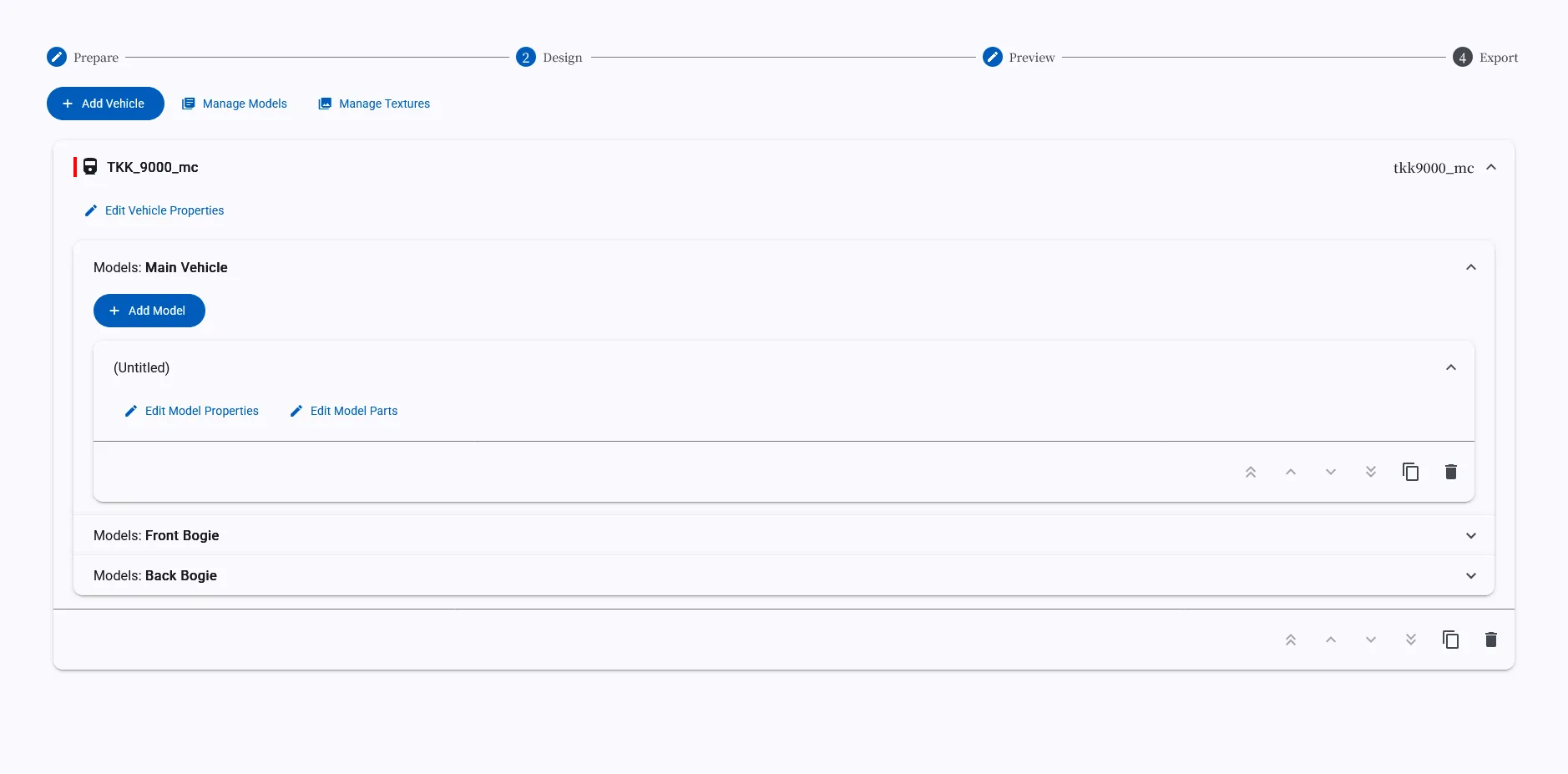The height and width of the screenshot is (774, 1568).
Task: Click the Add Vehicle button
Action: [105, 104]
